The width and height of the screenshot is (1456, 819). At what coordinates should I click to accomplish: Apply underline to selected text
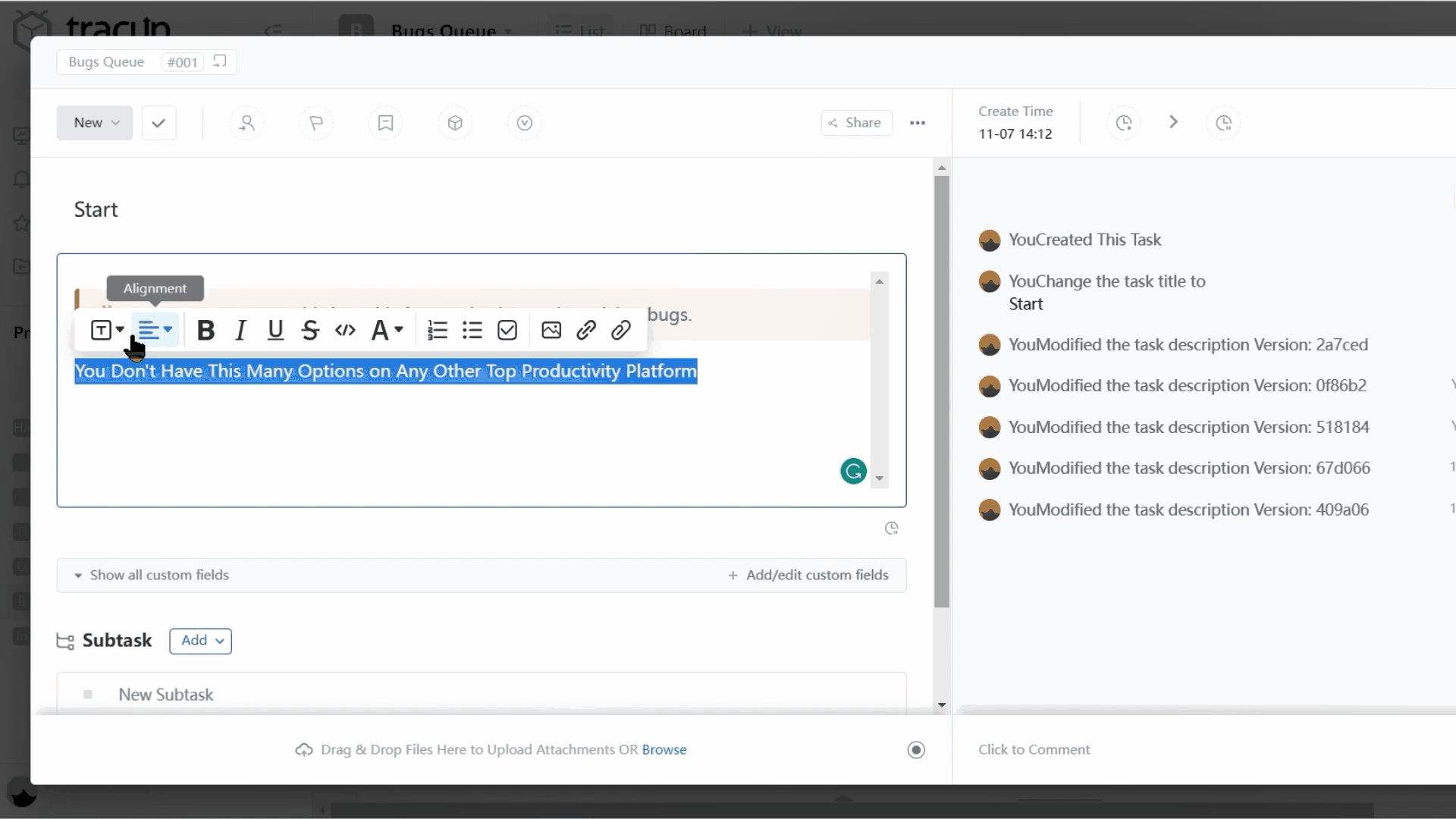(x=276, y=330)
